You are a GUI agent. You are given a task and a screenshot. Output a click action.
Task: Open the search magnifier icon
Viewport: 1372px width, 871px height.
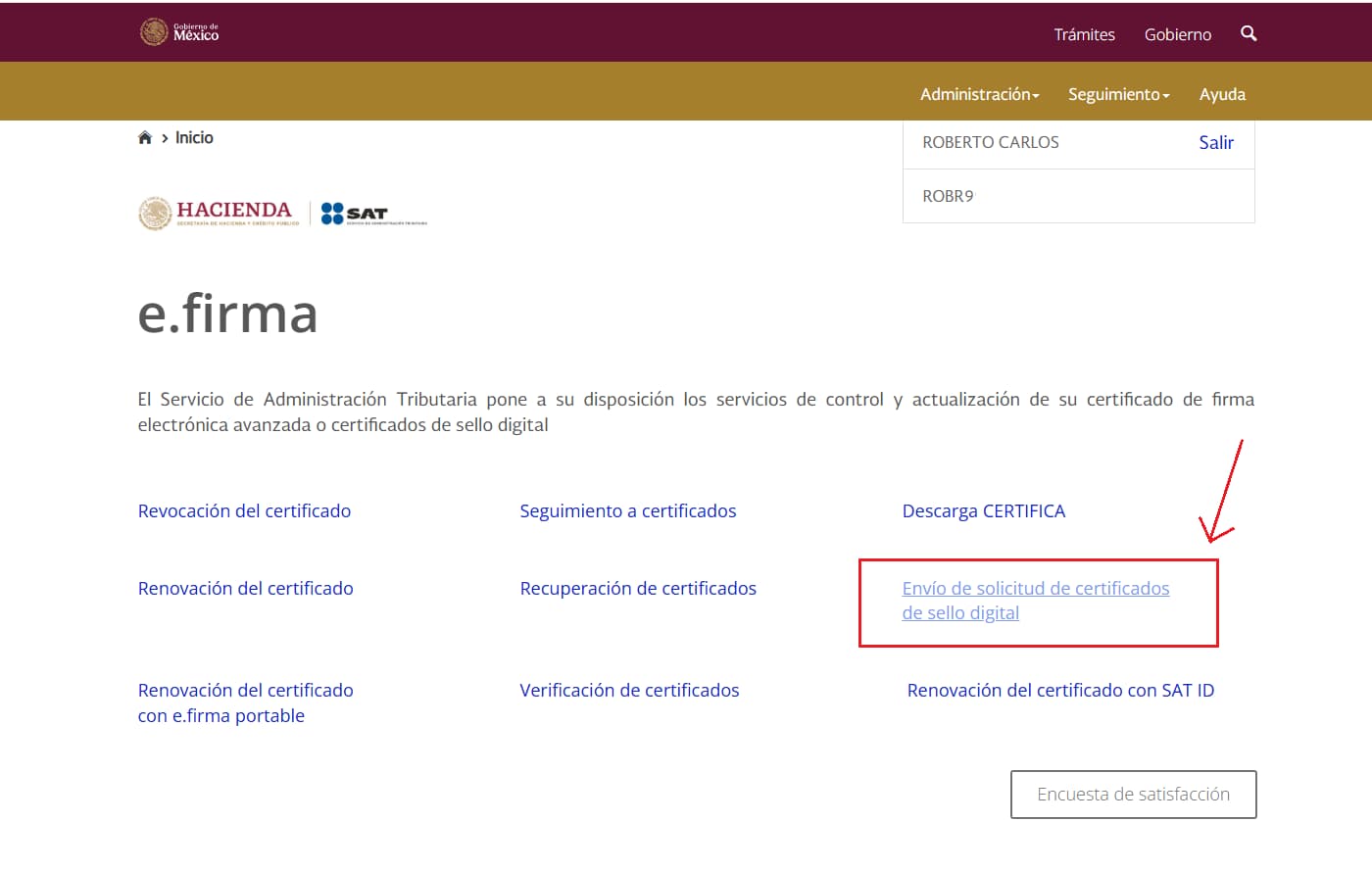(1249, 33)
